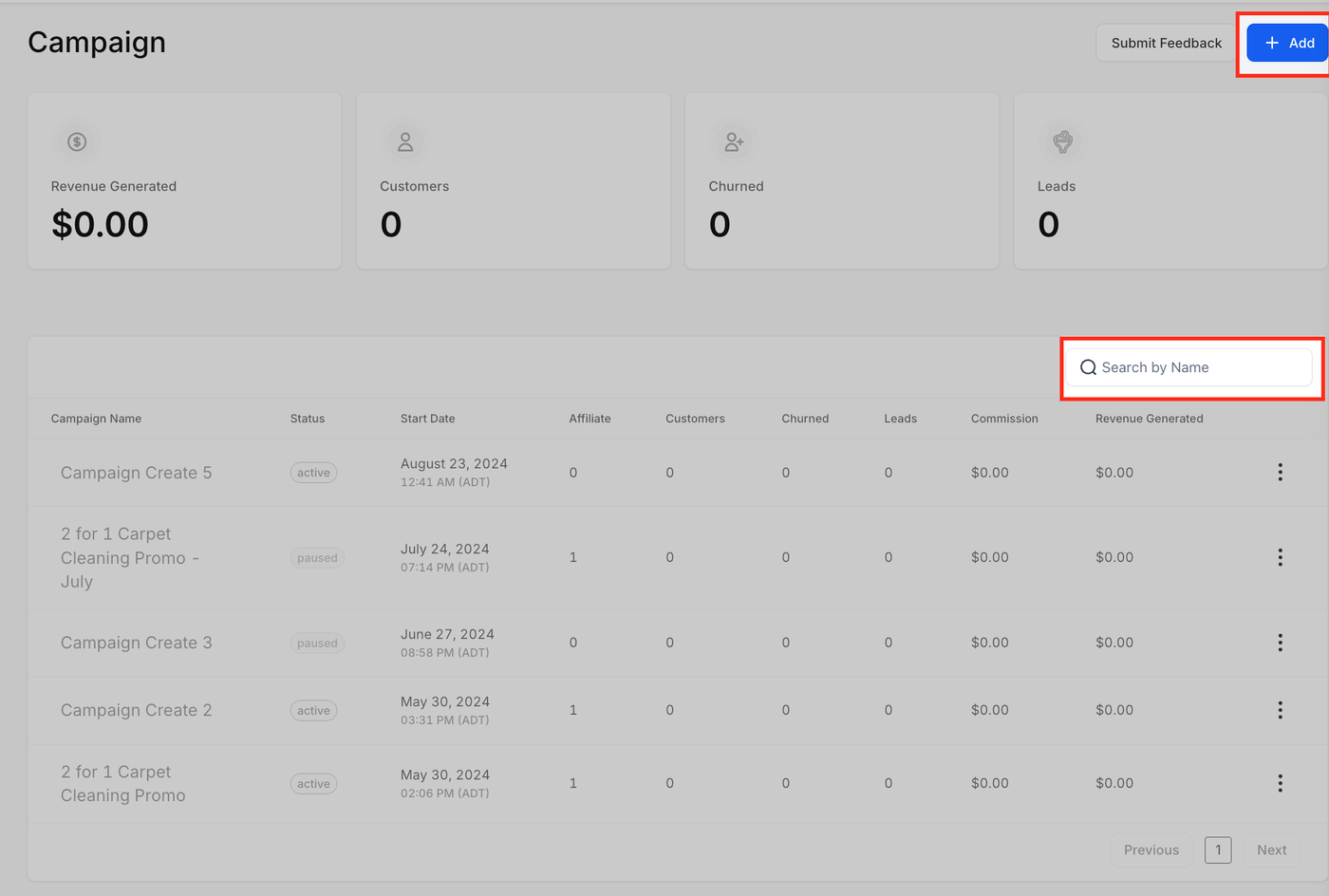This screenshot has width=1329, height=896.
Task: Click the dollar icon in Revenue Generated card
Action: coord(77,142)
